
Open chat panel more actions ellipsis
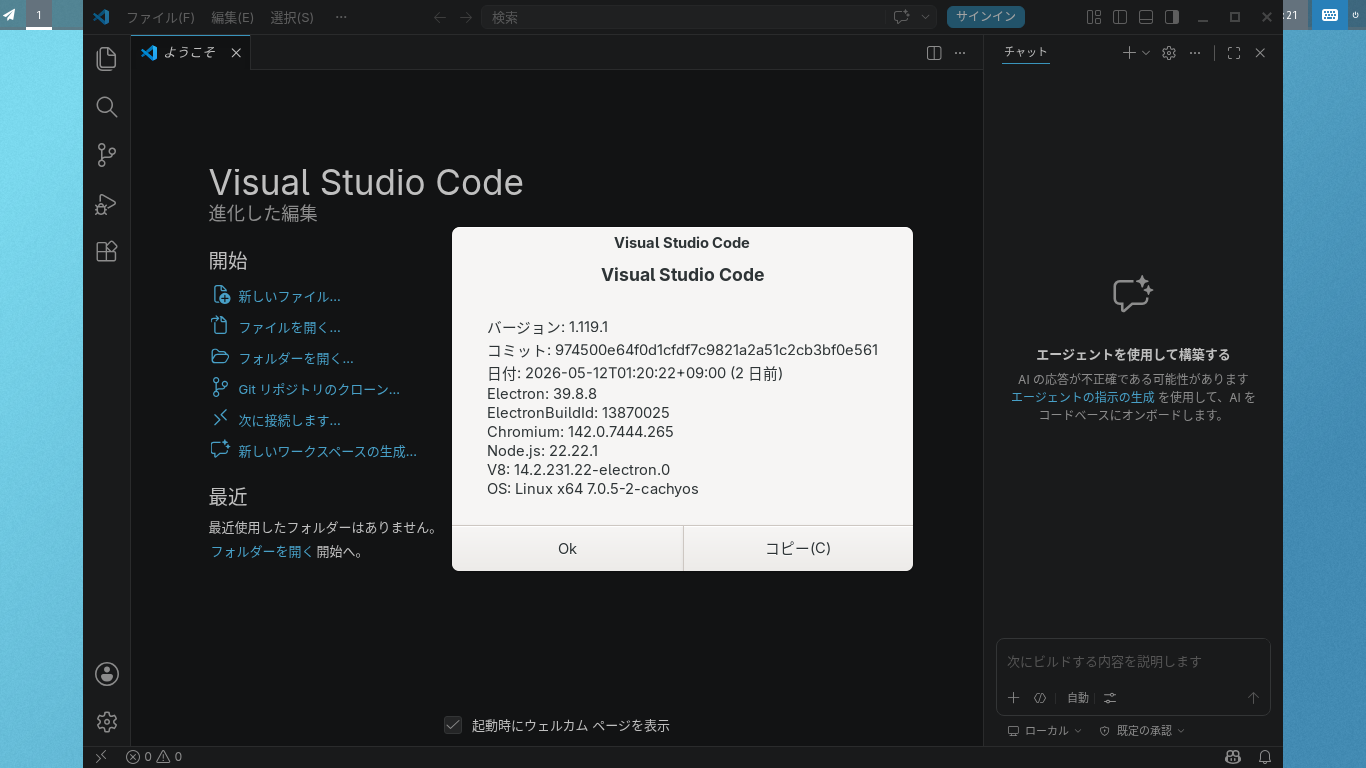1195,53
